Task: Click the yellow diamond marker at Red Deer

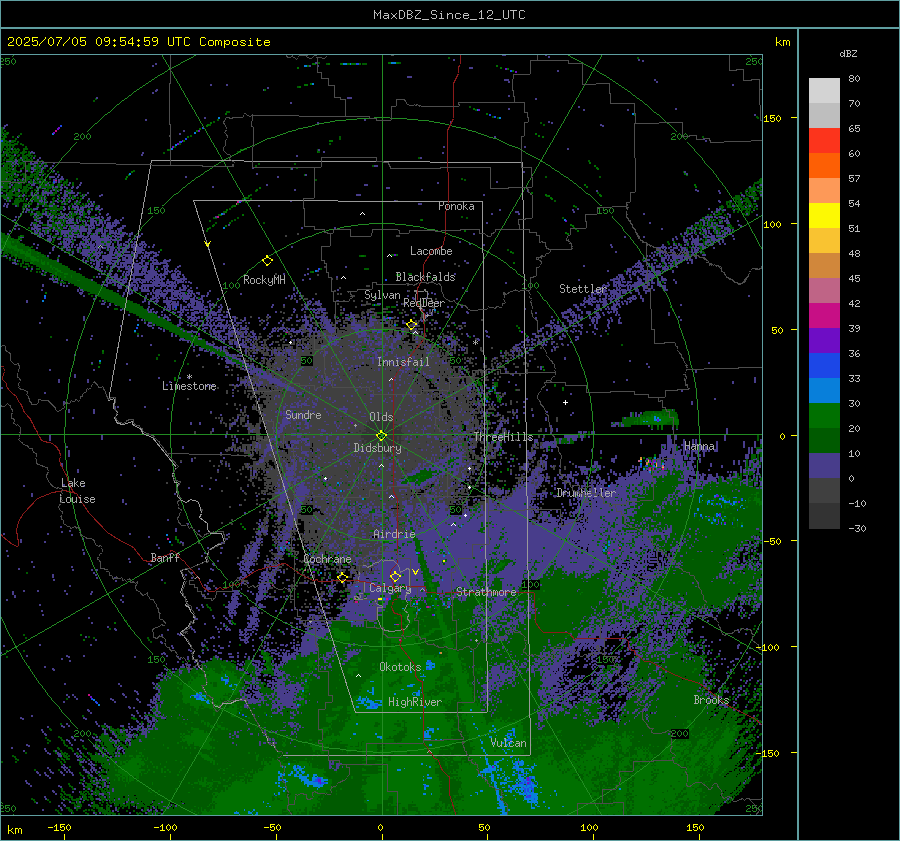Action: pyautogui.click(x=412, y=325)
